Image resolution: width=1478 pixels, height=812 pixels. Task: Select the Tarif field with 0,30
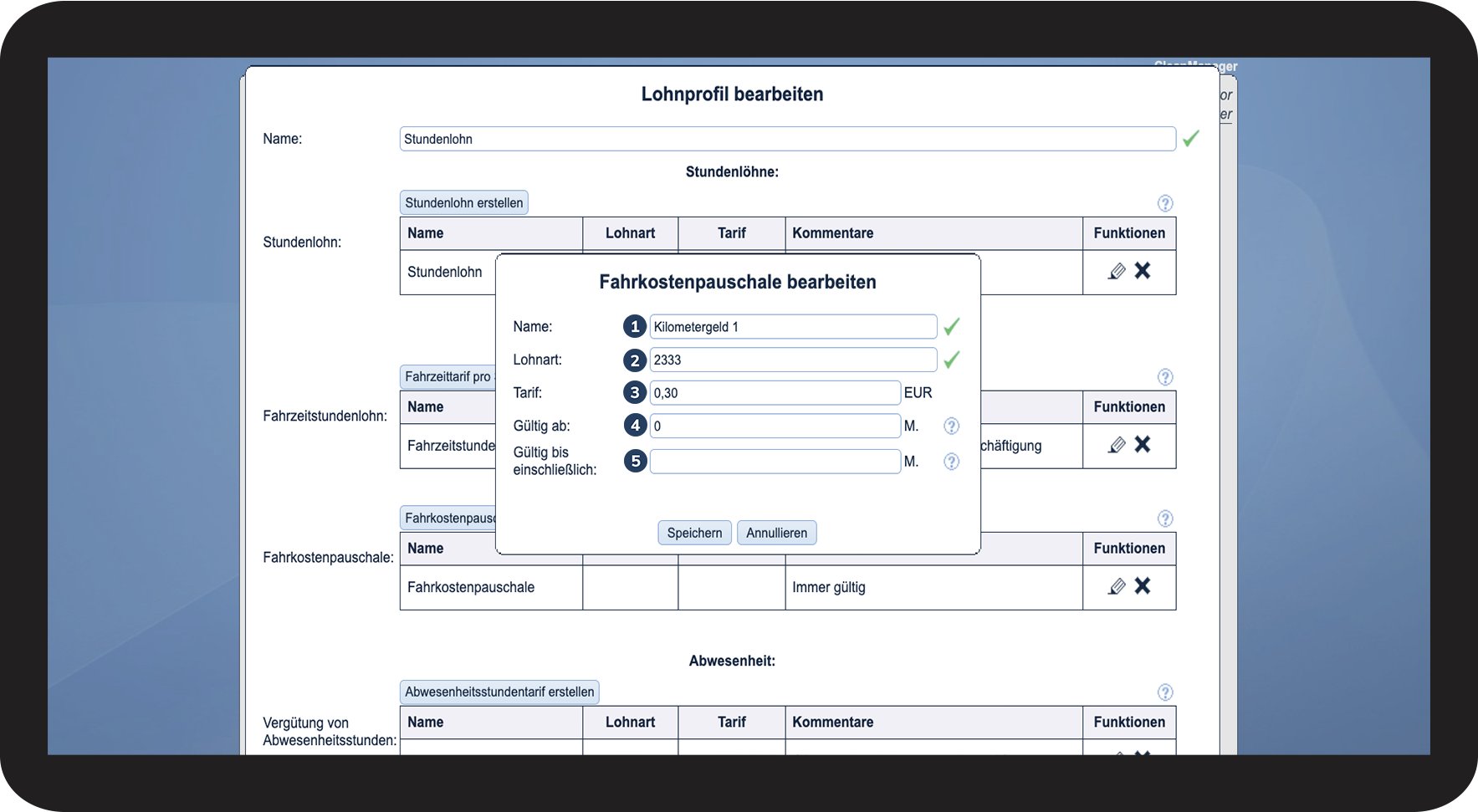775,393
